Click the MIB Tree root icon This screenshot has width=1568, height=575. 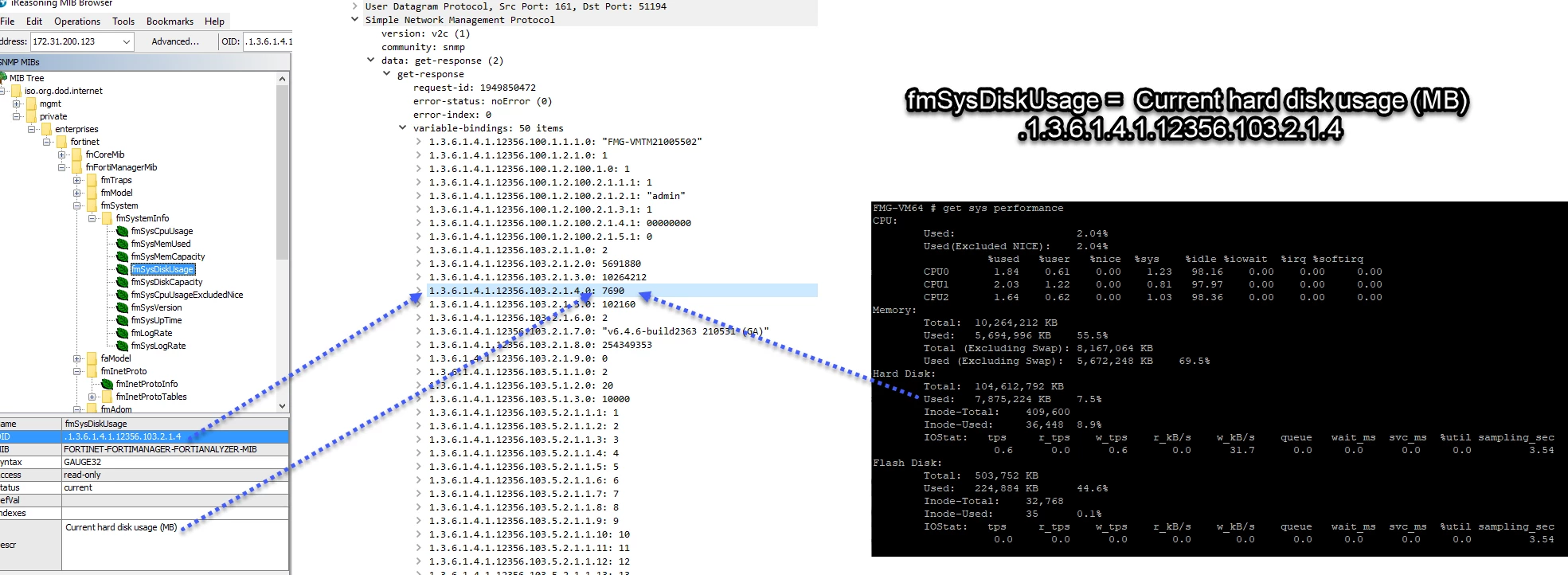[x=3, y=78]
